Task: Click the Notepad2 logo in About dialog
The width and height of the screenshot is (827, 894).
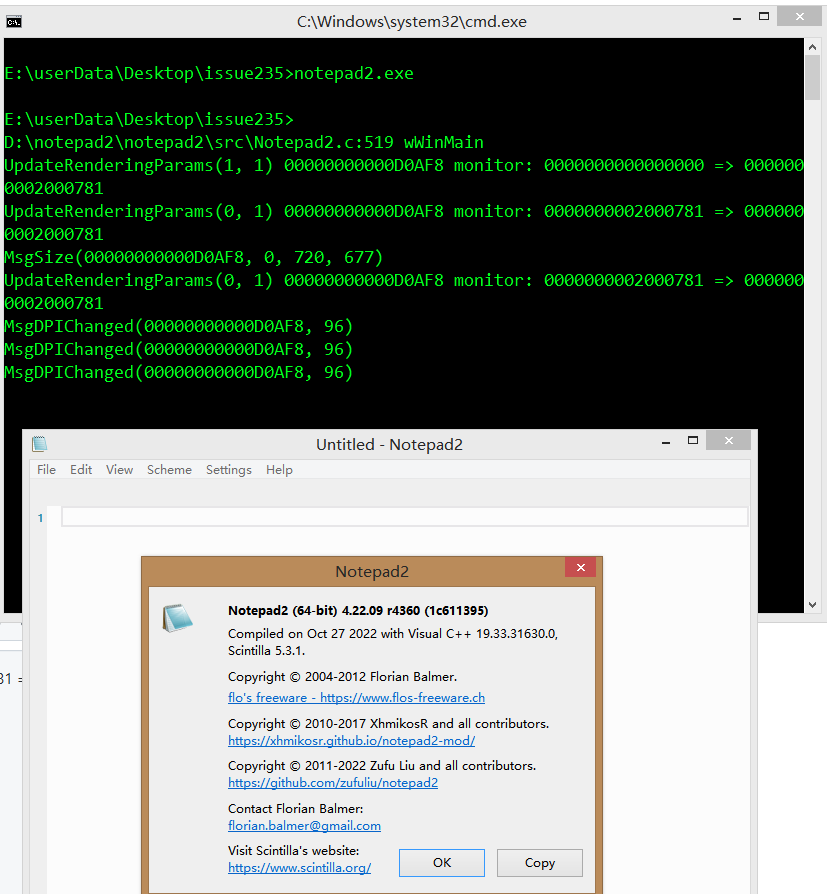Action: click(x=177, y=618)
